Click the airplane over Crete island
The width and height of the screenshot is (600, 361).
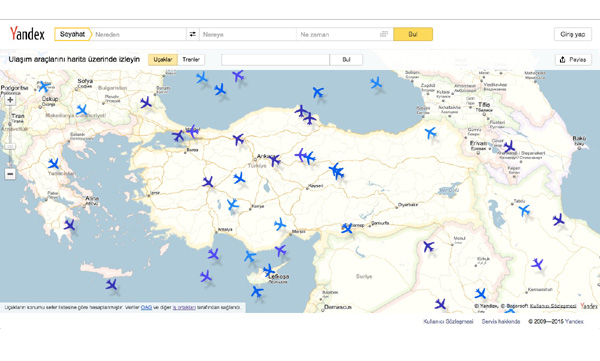[x=111, y=284]
